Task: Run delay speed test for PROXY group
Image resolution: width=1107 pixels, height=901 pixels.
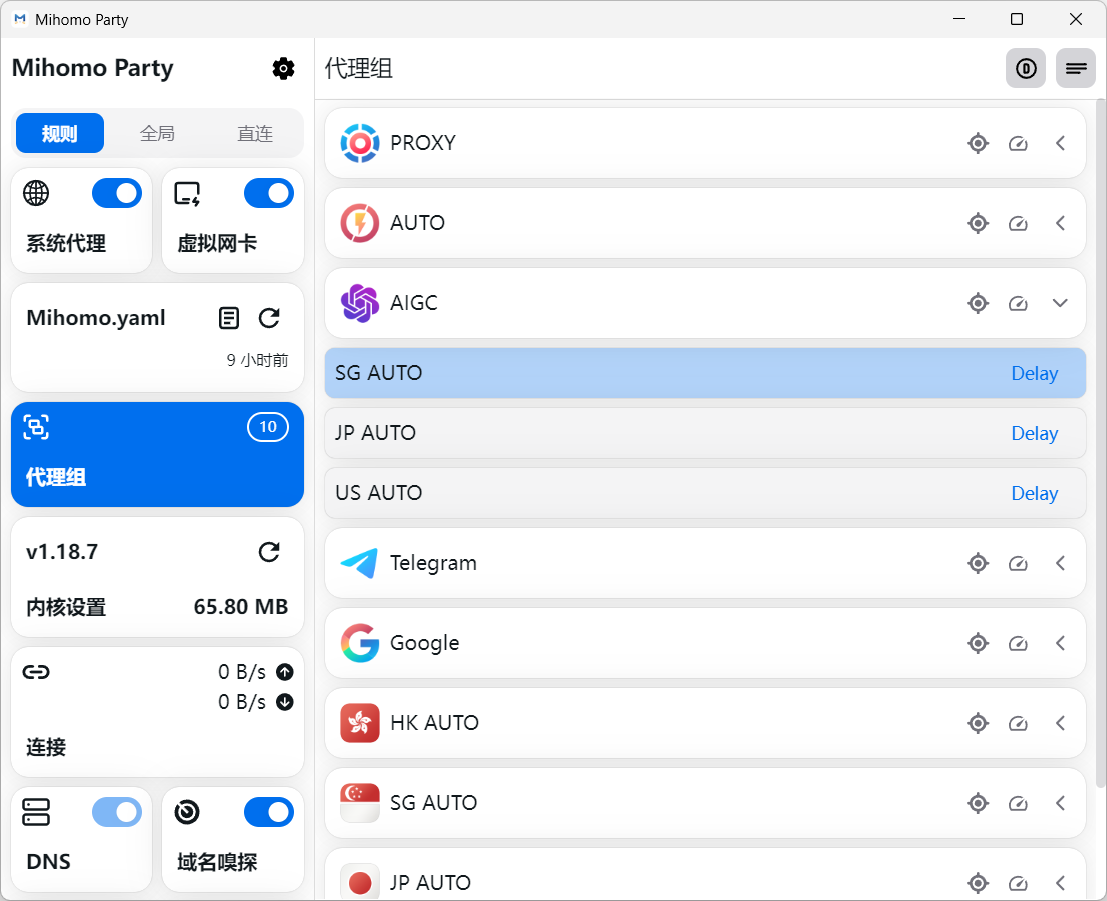Action: coord(1018,143)
